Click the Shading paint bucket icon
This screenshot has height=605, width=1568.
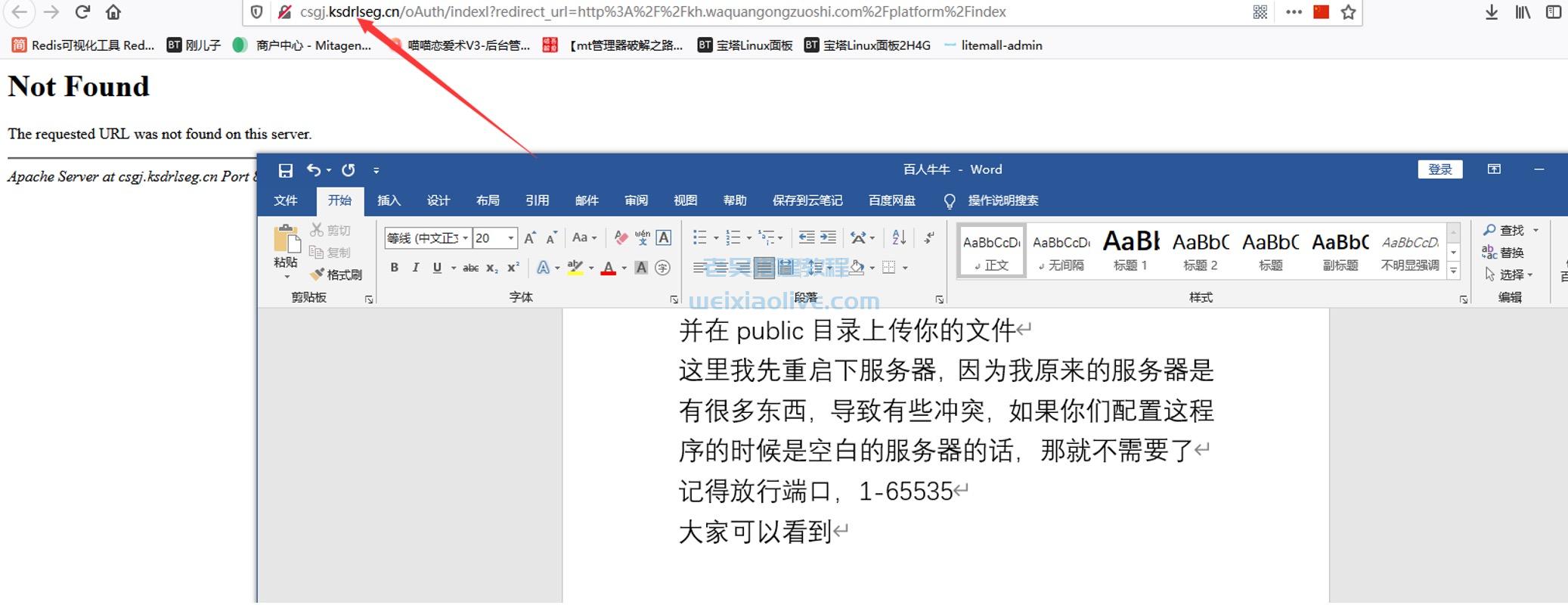pyautogui.click(x=857, y=268)
